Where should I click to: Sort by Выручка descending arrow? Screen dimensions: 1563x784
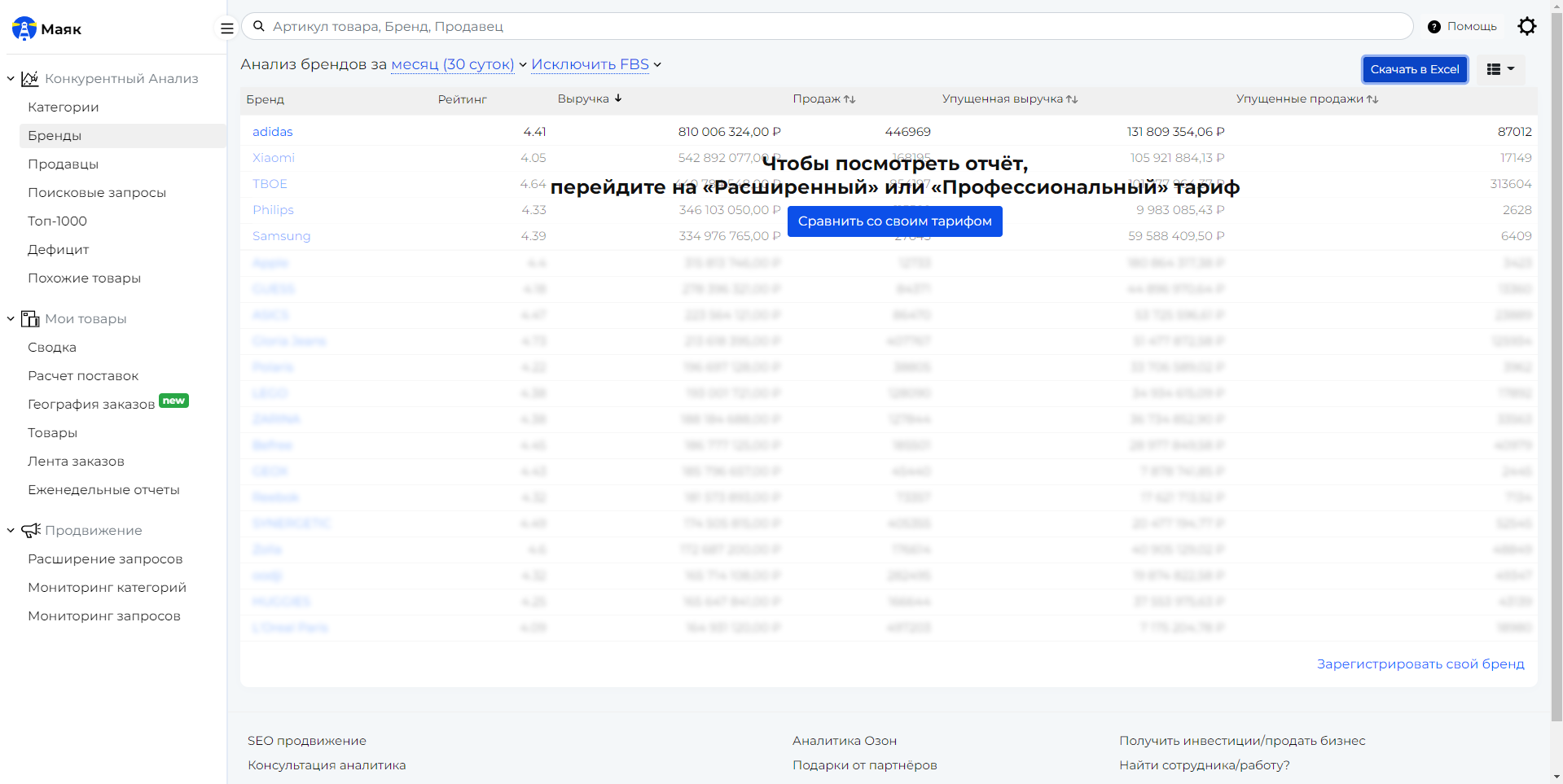point(618,99)
